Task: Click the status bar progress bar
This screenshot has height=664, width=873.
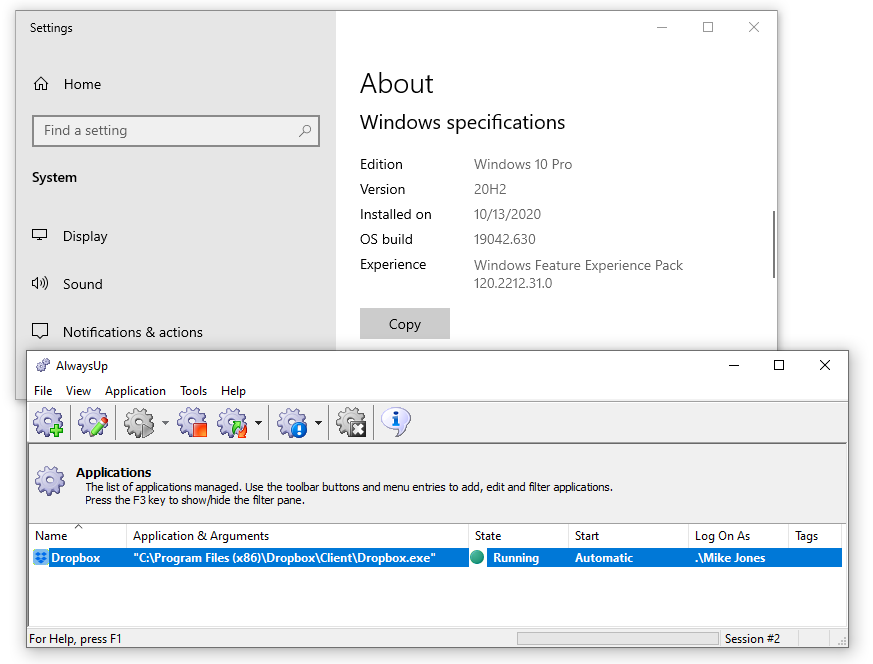Action: (x=617, y=638)
